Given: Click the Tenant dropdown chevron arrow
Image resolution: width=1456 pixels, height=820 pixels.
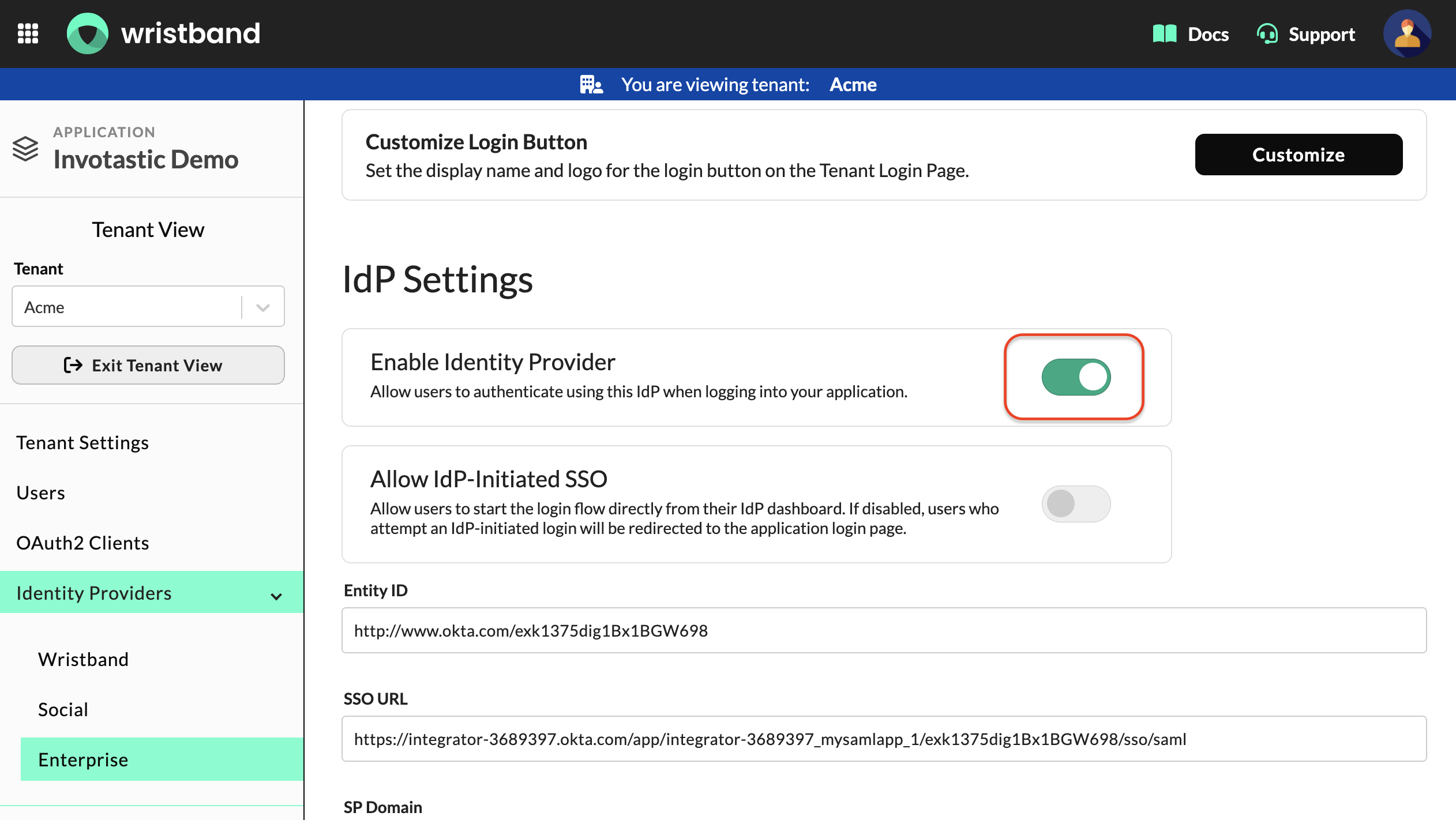Looking at the screenshot, I should (x=263, y=307).
